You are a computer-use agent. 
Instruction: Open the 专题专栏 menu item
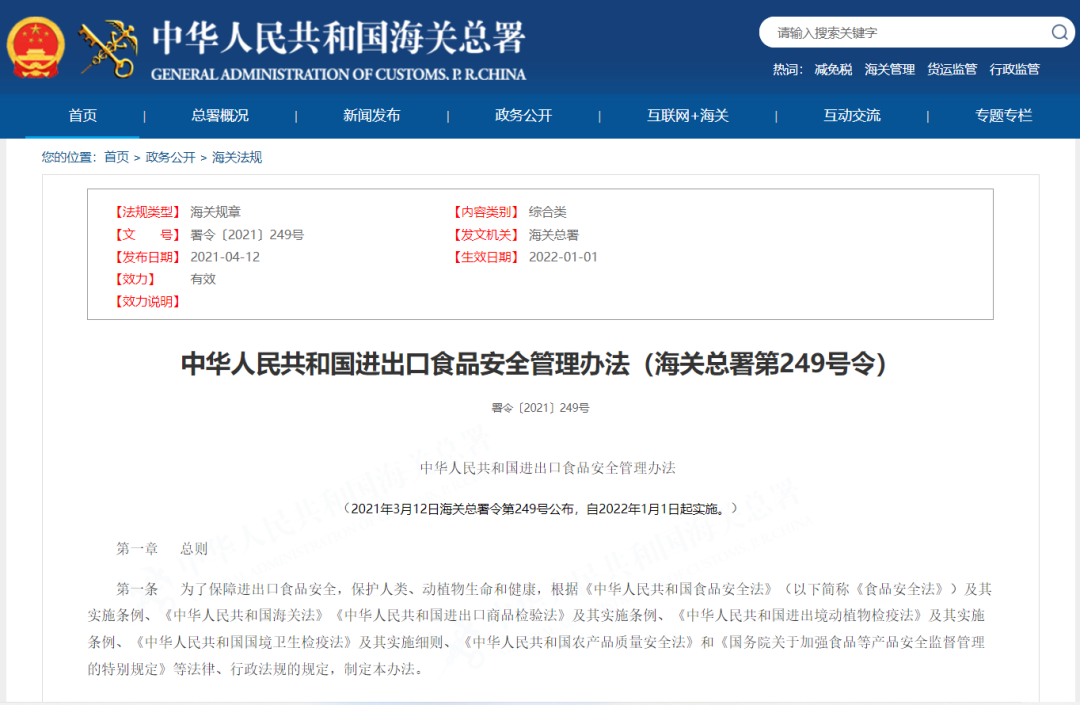point(1003,115)
